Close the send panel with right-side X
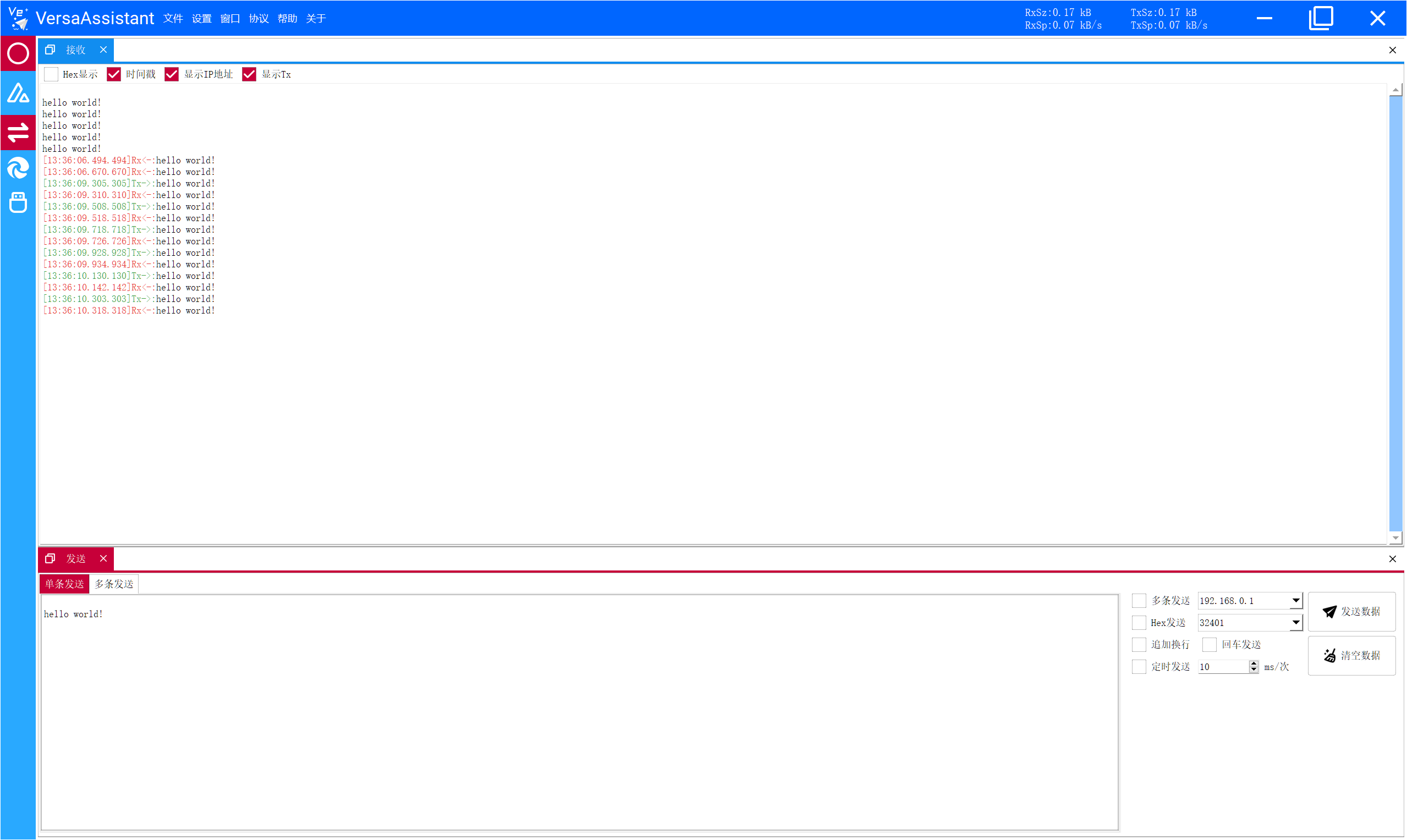The width and height of the screenshot is (1407, 840). point(1393,559)
